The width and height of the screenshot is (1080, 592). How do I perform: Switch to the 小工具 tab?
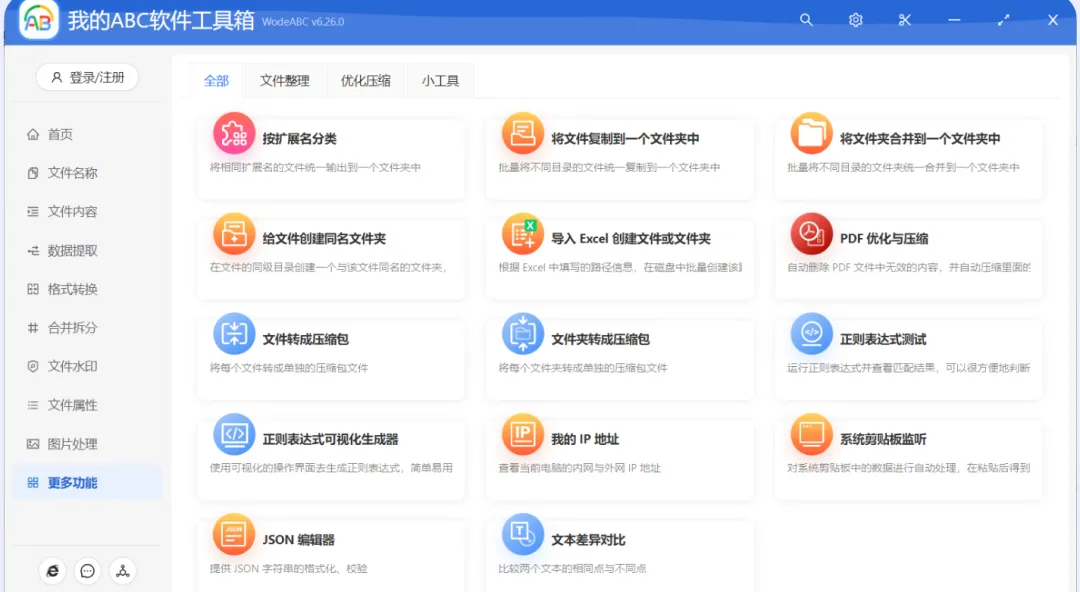[440, 81]
